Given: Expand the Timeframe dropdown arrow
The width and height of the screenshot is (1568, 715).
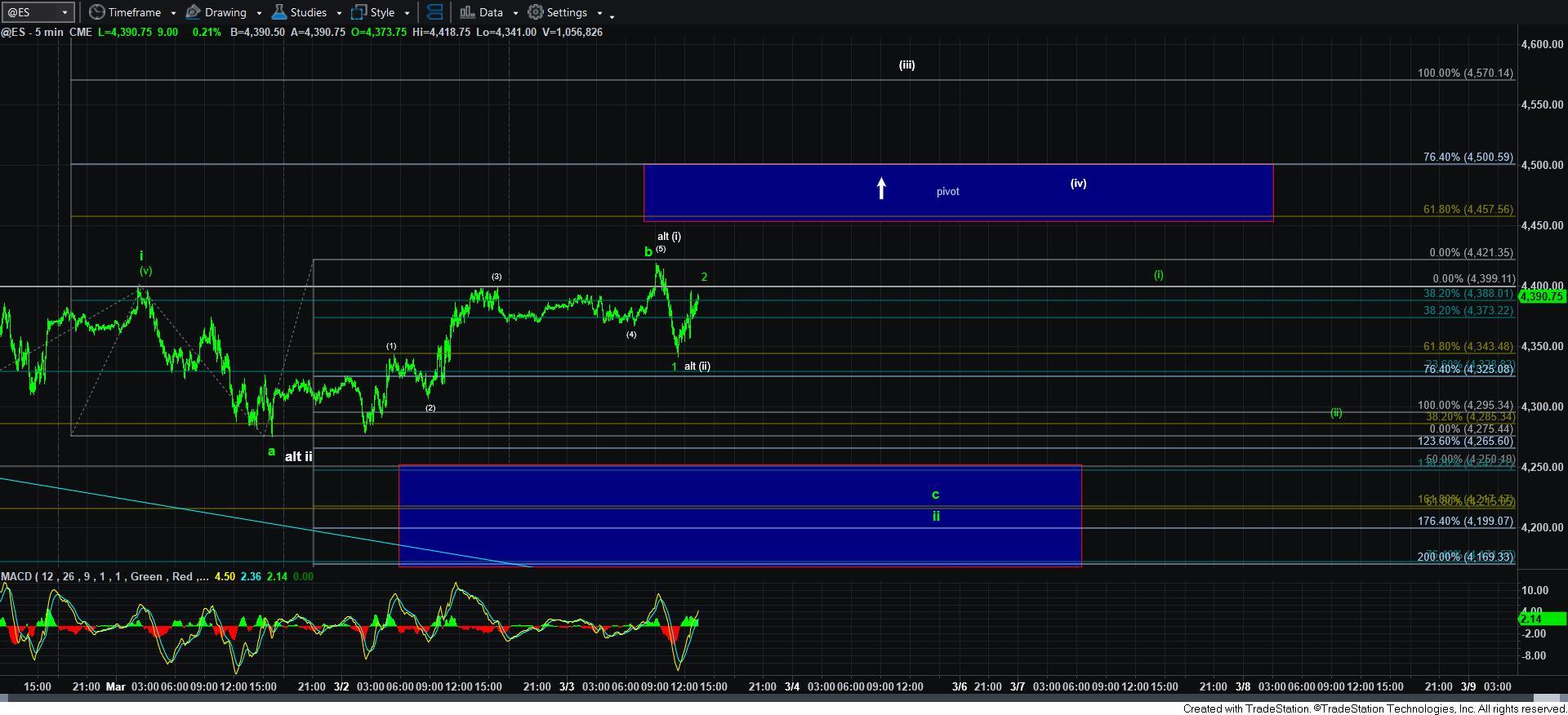Looking at the screenshot, I should pos(173,13).
